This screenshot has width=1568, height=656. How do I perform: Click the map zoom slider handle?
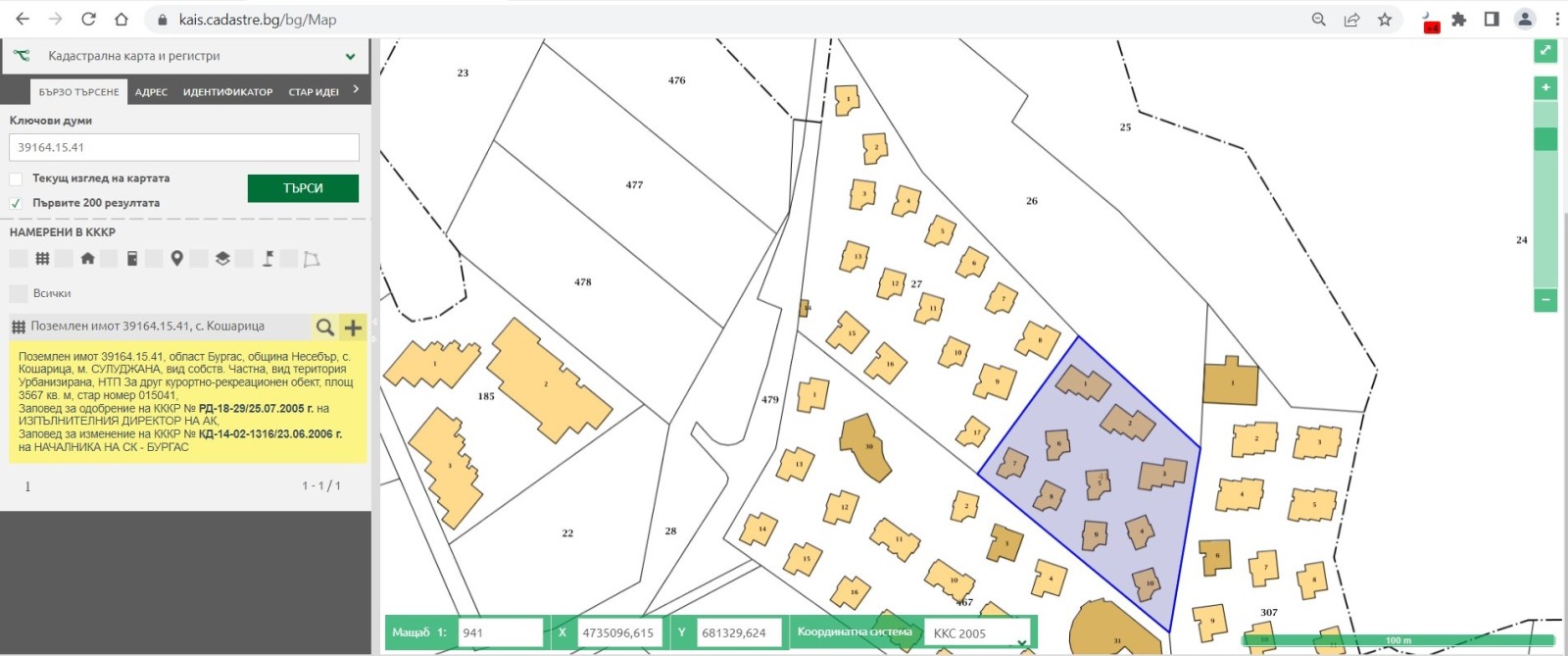point(1544,139)
